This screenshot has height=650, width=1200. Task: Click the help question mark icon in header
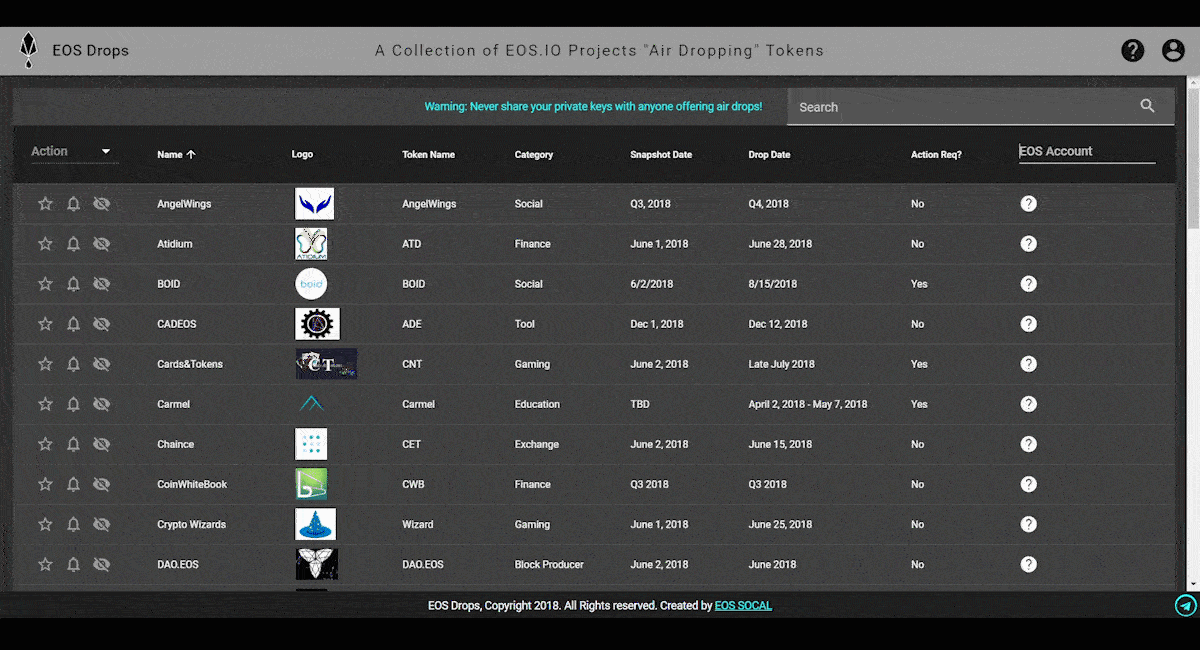(x=1132, y=50)
